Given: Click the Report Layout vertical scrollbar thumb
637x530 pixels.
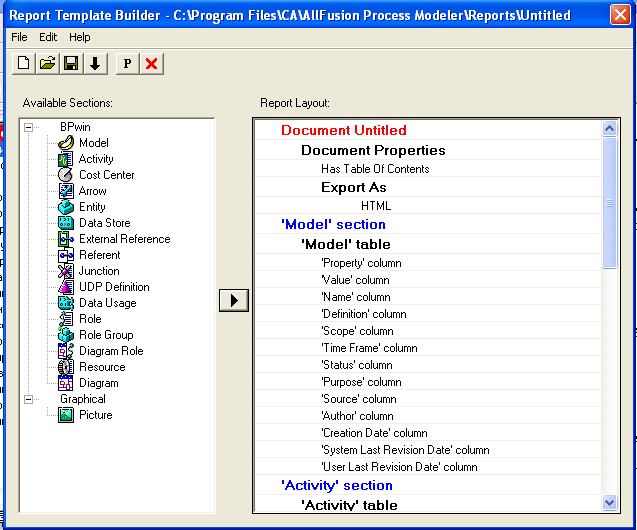Looking at the screenshot, I should tap(609, 203).
